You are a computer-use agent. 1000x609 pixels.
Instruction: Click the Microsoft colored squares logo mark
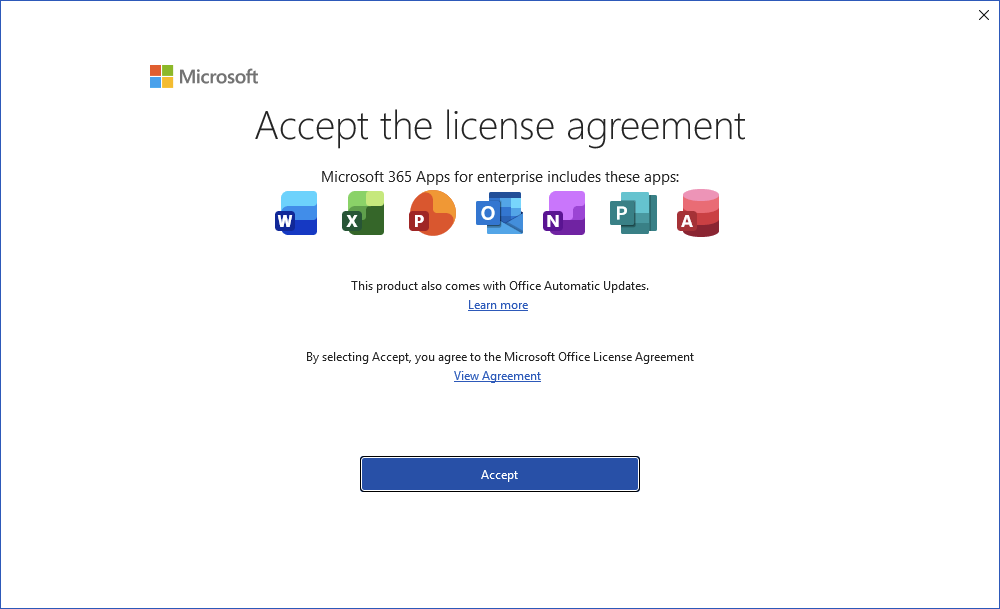(161, 76)
